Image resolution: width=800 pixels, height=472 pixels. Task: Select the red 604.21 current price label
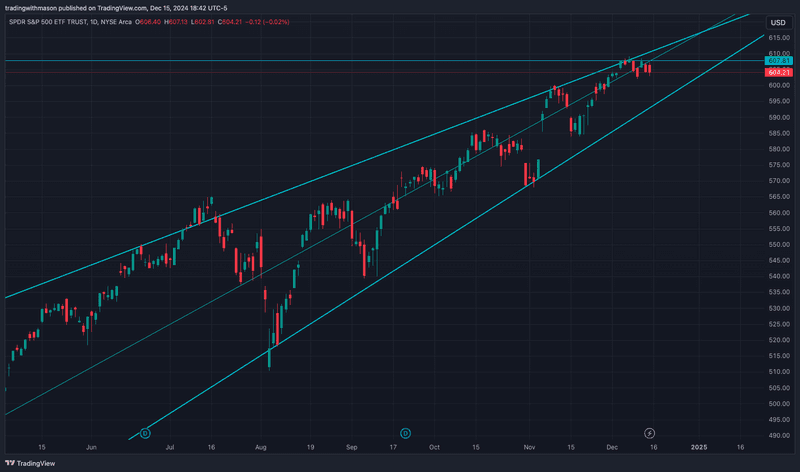pos(779,72)
